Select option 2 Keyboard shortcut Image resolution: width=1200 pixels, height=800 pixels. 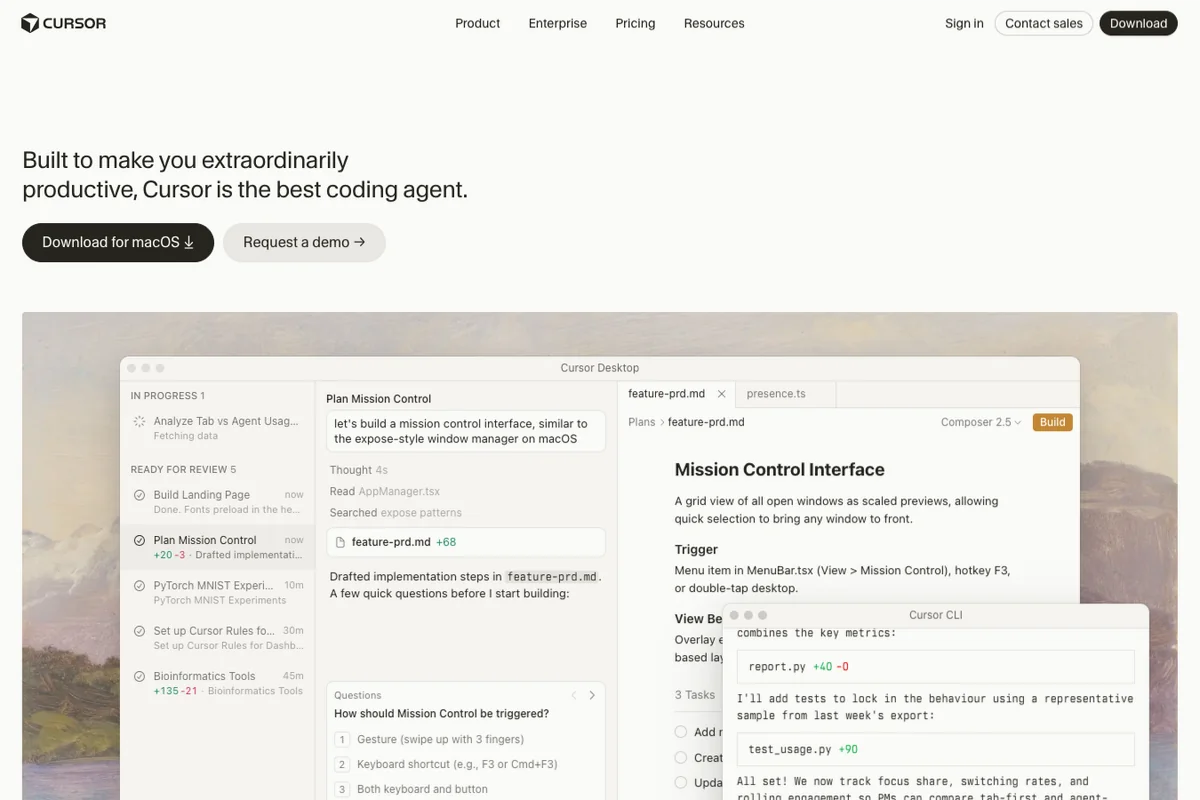tap(466, 764)
